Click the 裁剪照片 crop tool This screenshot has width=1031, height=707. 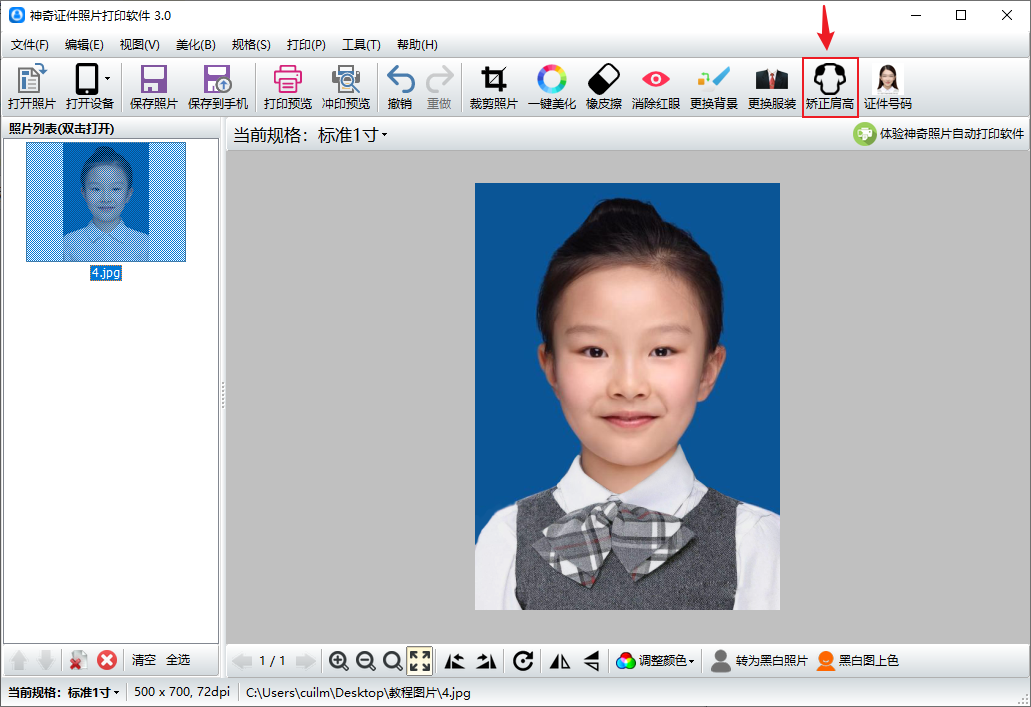point(493,87)
